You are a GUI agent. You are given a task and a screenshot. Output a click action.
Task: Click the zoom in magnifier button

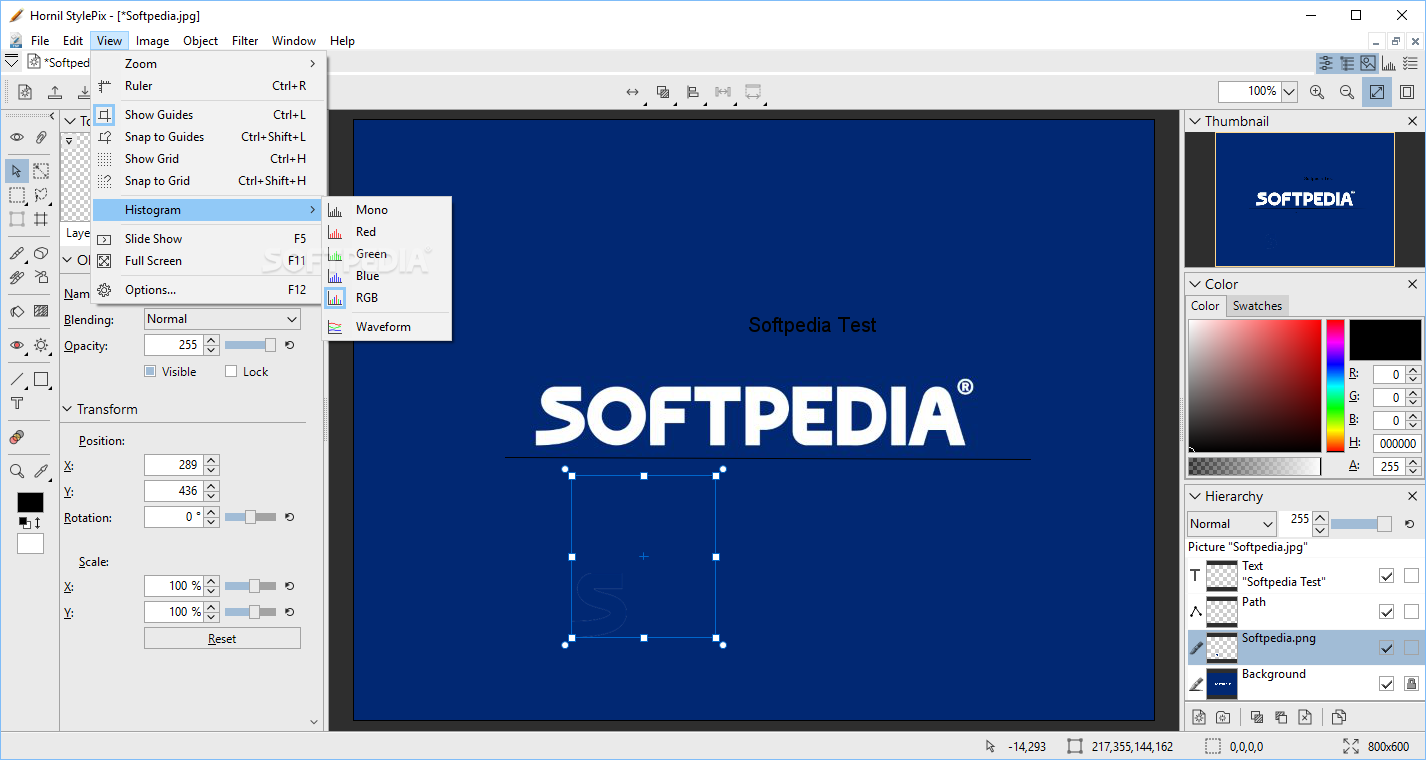pos(1317,91)
